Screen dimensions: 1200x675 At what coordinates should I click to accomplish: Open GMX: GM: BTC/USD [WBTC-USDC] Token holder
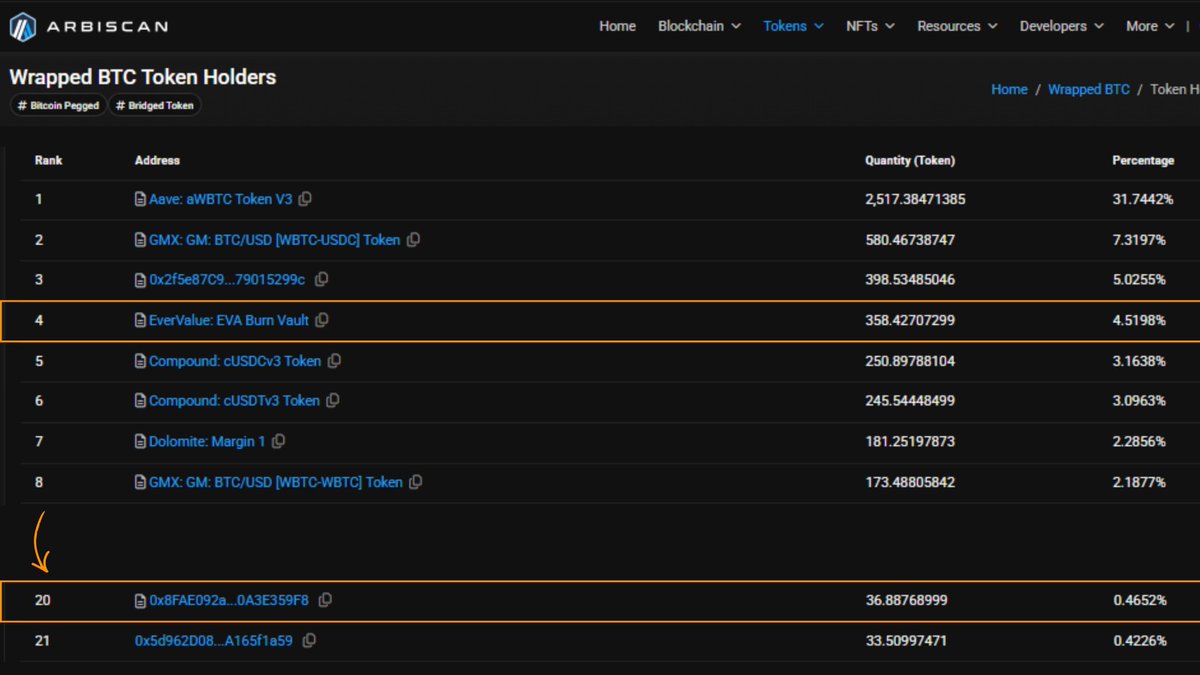coord(274,240)
